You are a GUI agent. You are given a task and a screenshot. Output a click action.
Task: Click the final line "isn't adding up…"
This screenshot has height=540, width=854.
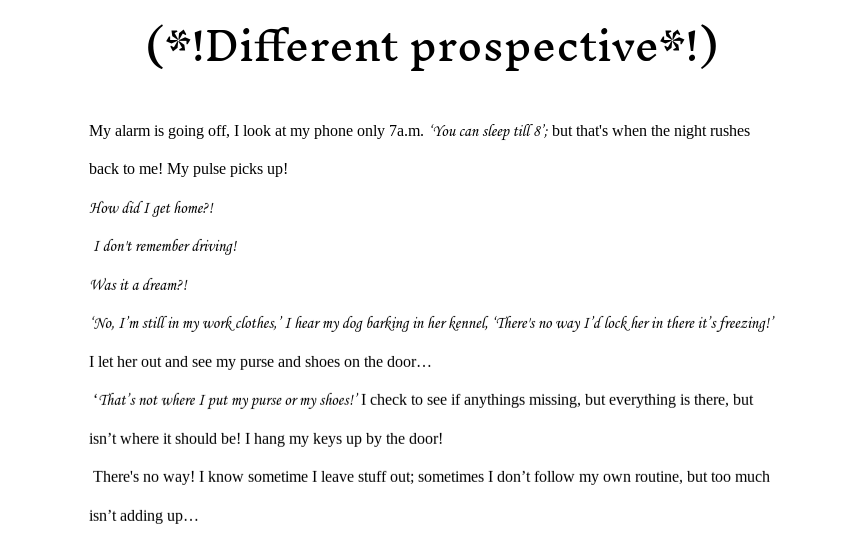143,516
